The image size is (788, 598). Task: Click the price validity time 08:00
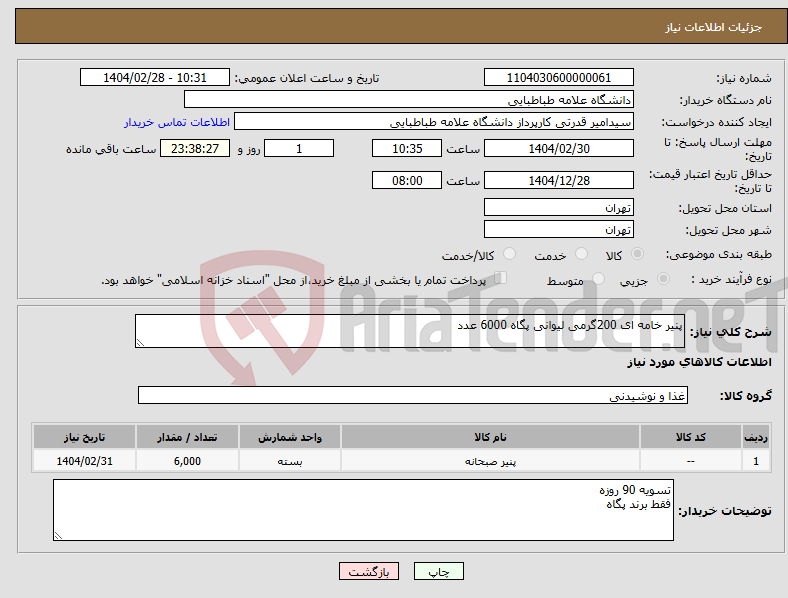coord(407,180)
